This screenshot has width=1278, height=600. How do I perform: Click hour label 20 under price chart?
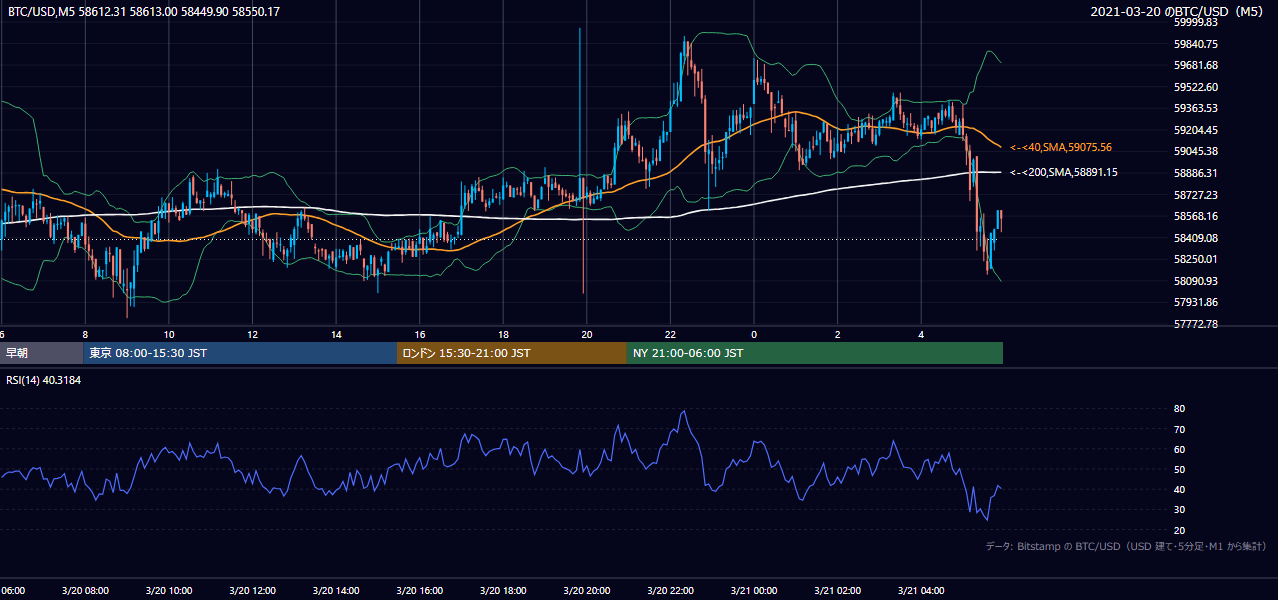click(587, 335)
